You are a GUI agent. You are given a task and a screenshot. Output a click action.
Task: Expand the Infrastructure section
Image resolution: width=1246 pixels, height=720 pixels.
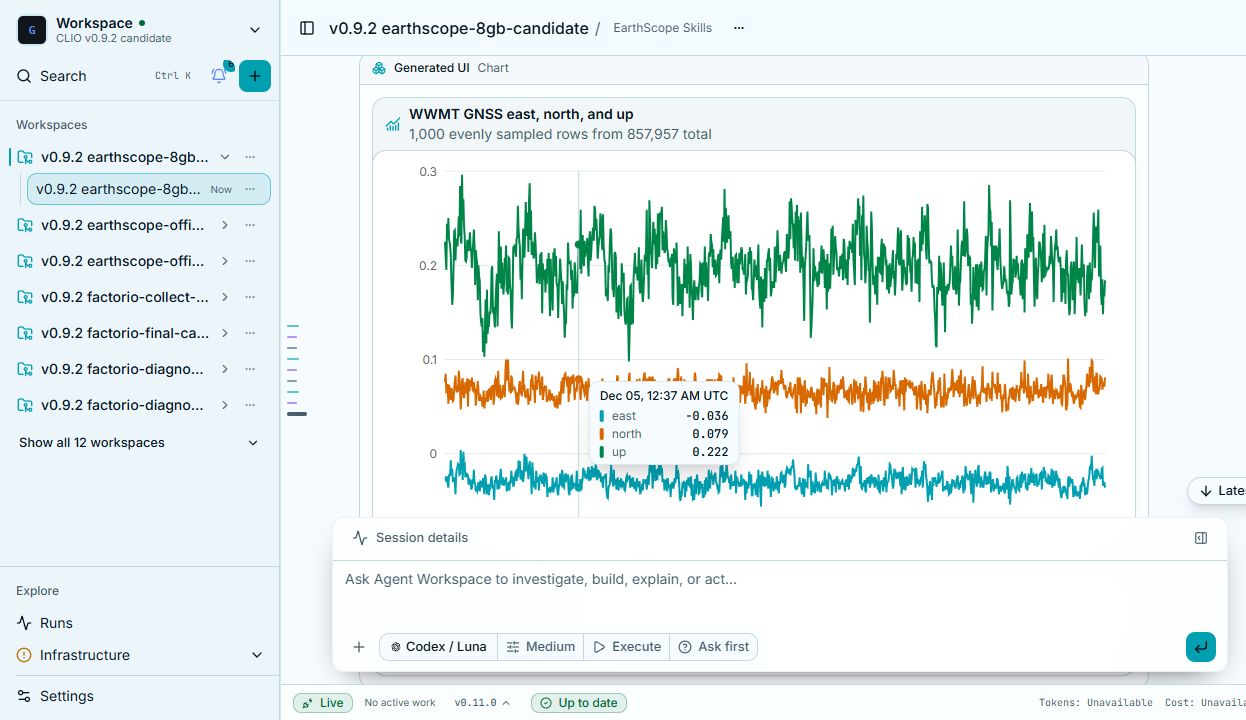[139, 655]
